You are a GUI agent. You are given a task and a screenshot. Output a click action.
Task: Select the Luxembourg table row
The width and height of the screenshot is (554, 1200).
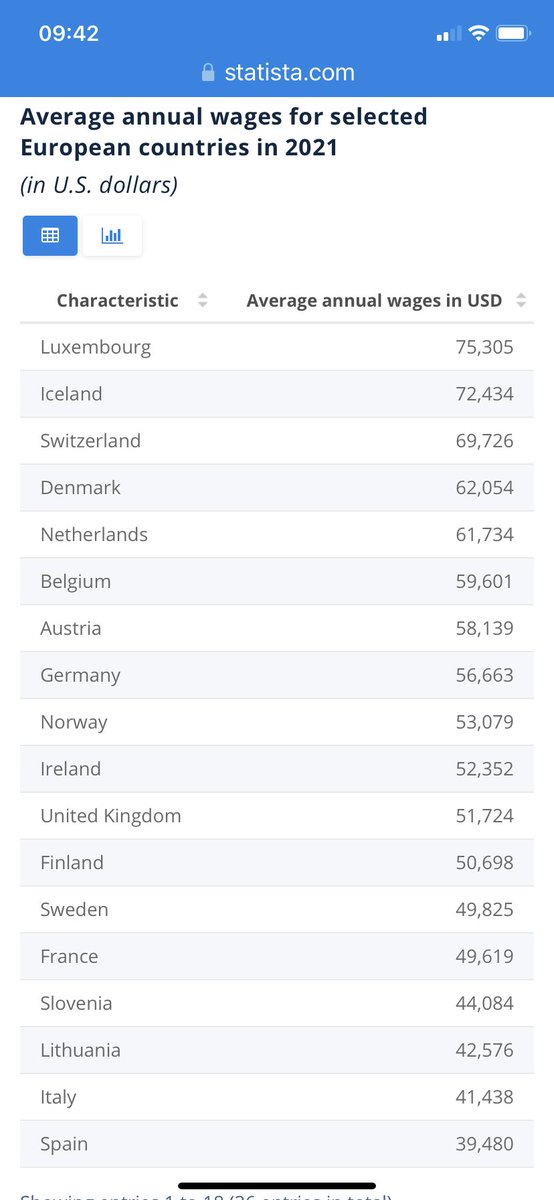click(x=277, y=347)
